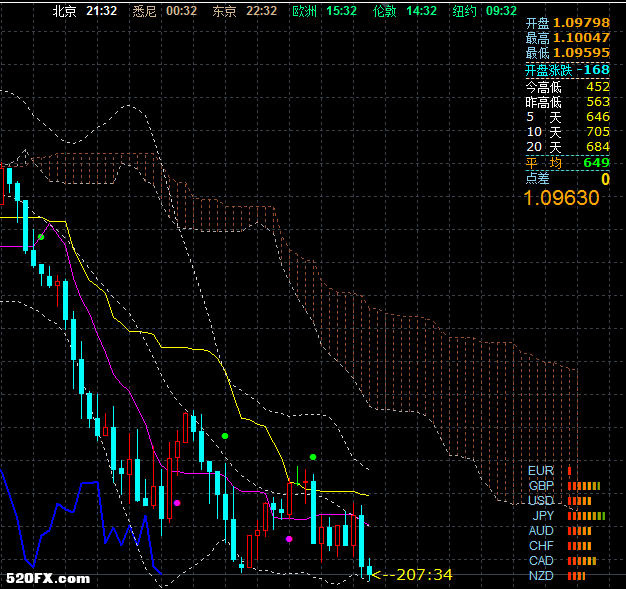The height and width of the screenshot is (589, 626).
Task: Click the AUD currency strength label
Action: 541,531
